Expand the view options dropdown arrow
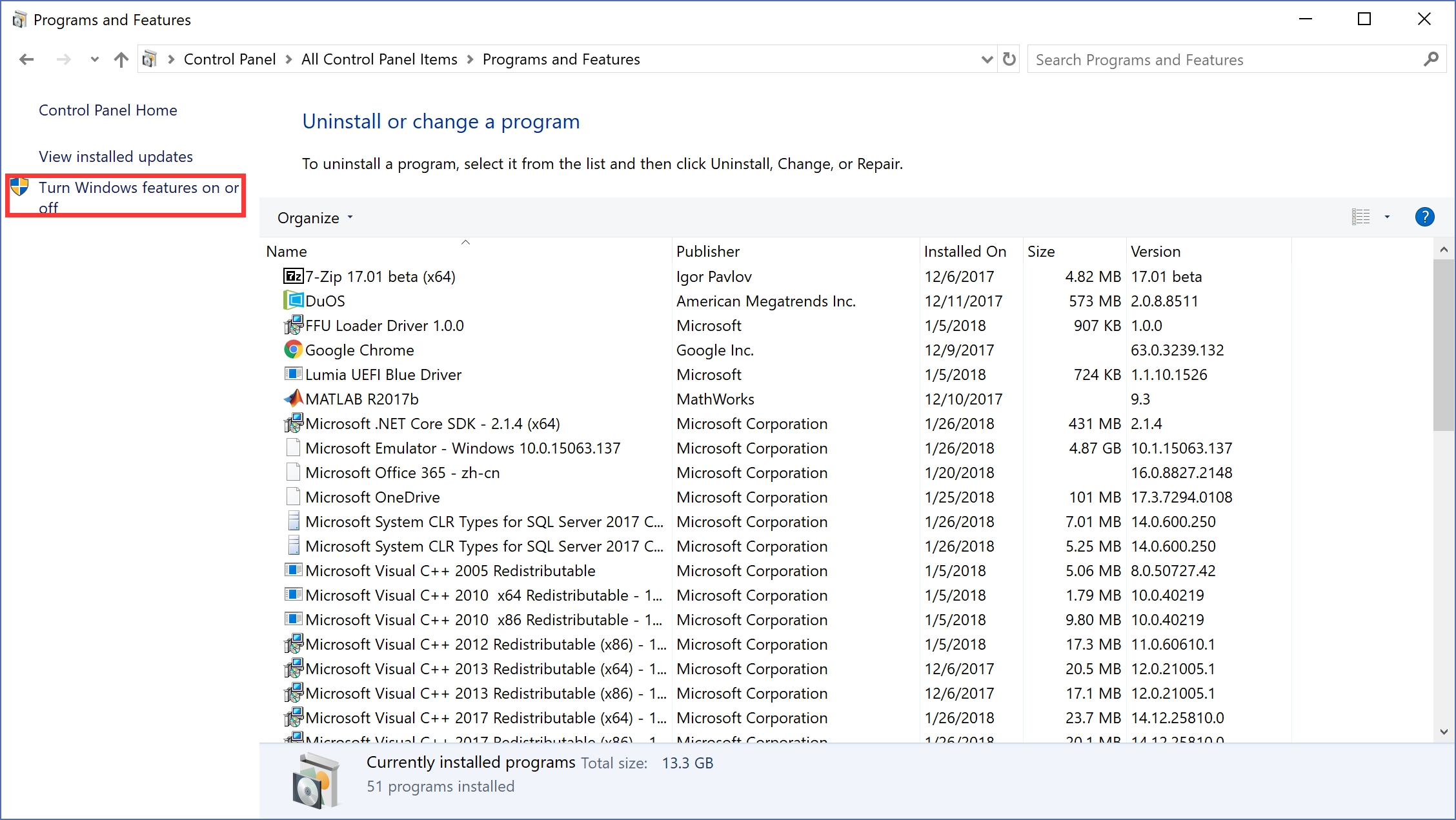 [1387, 217]
